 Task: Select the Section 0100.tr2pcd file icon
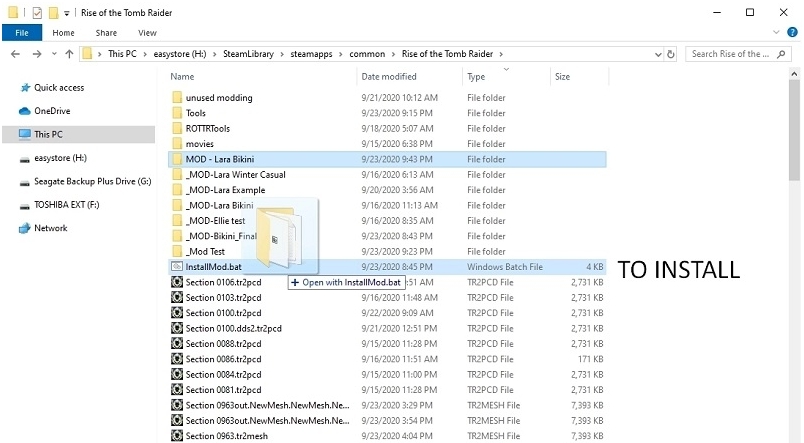tap(177, 313)
